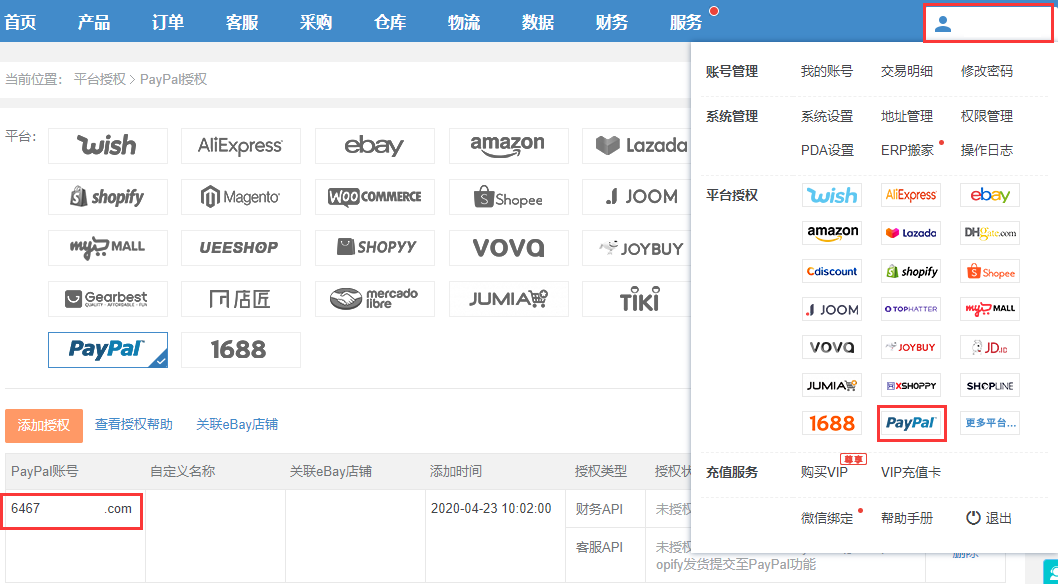Viewport: 1058px width, 584px height.
Task: Select the Amazon platform tile in main list
Action: click(509, 146)
